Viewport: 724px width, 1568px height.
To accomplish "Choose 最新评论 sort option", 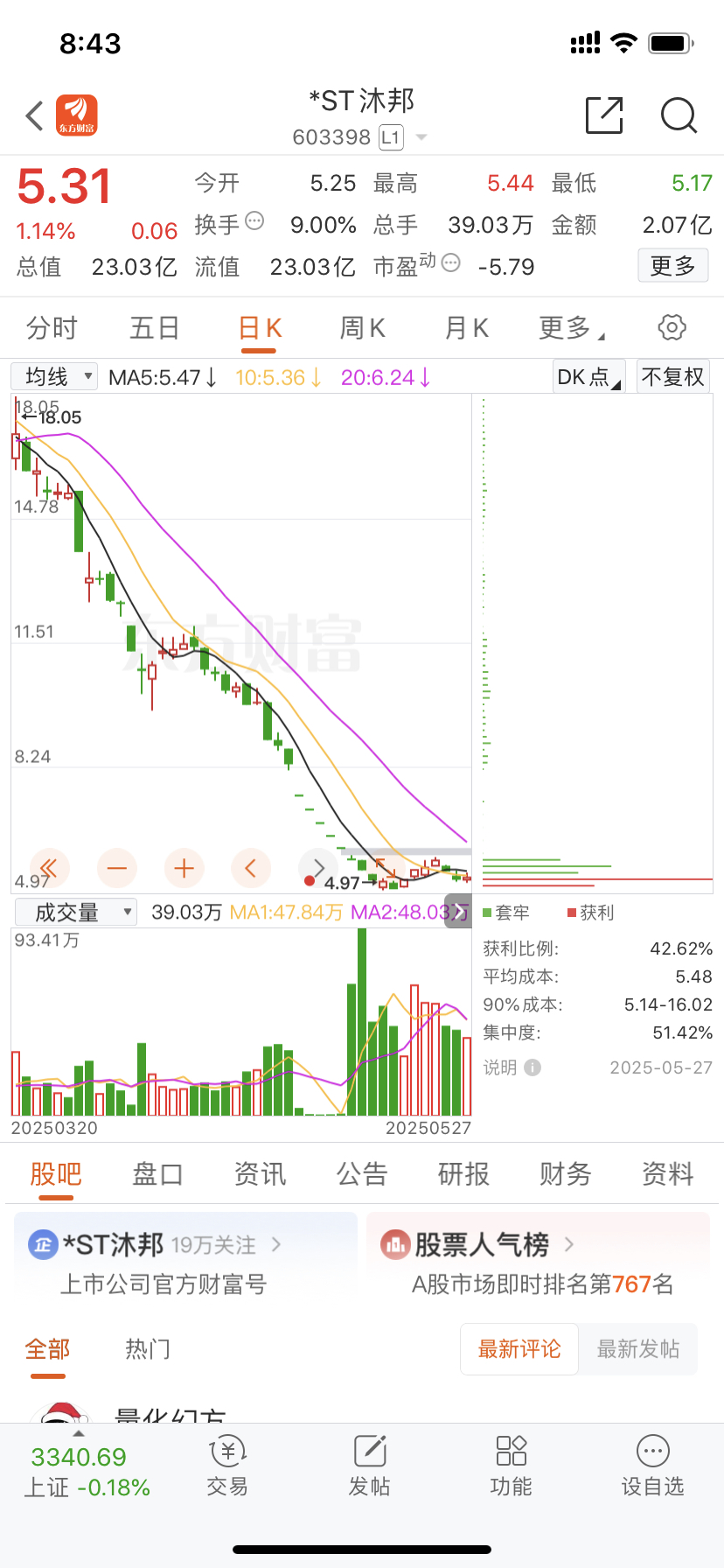I will coord(519,1349).
